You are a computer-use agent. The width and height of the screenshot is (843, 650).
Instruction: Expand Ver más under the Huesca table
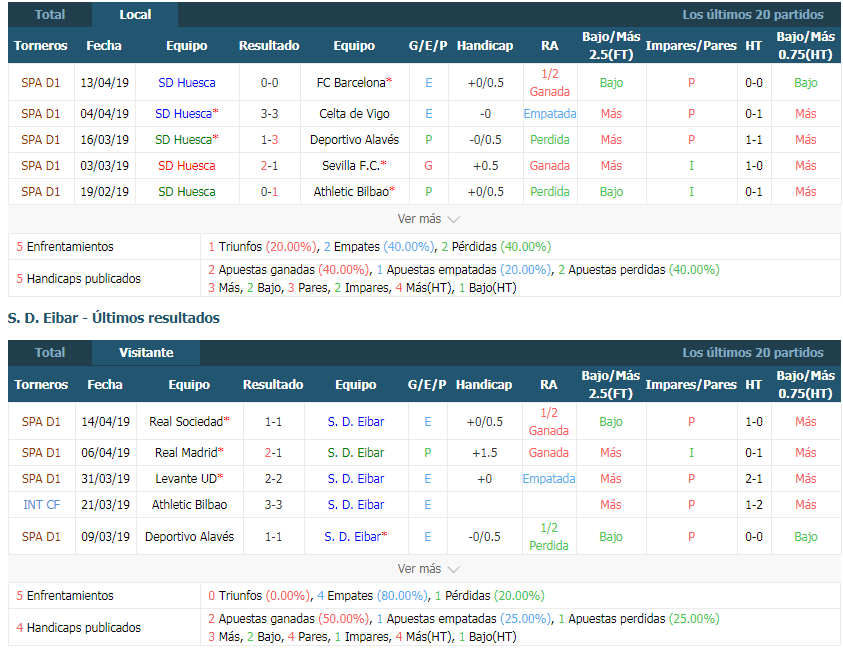point(428,219)
